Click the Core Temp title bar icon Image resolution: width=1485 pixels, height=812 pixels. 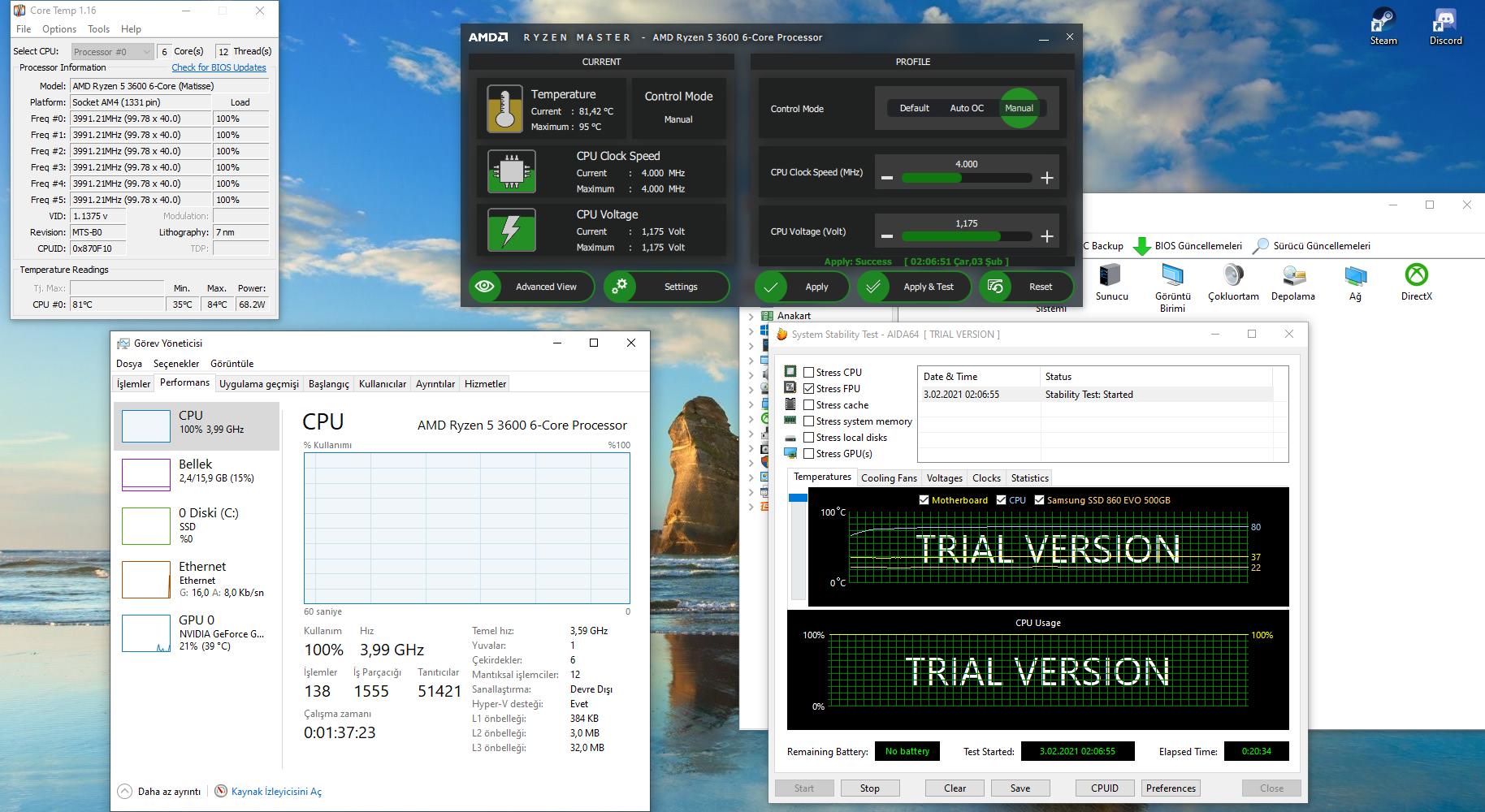point(20,11)
